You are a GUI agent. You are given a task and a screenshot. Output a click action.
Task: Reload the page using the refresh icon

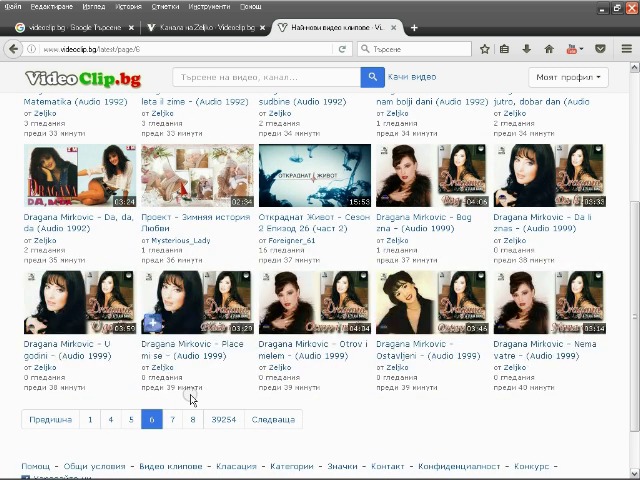[x=343, y=48]
